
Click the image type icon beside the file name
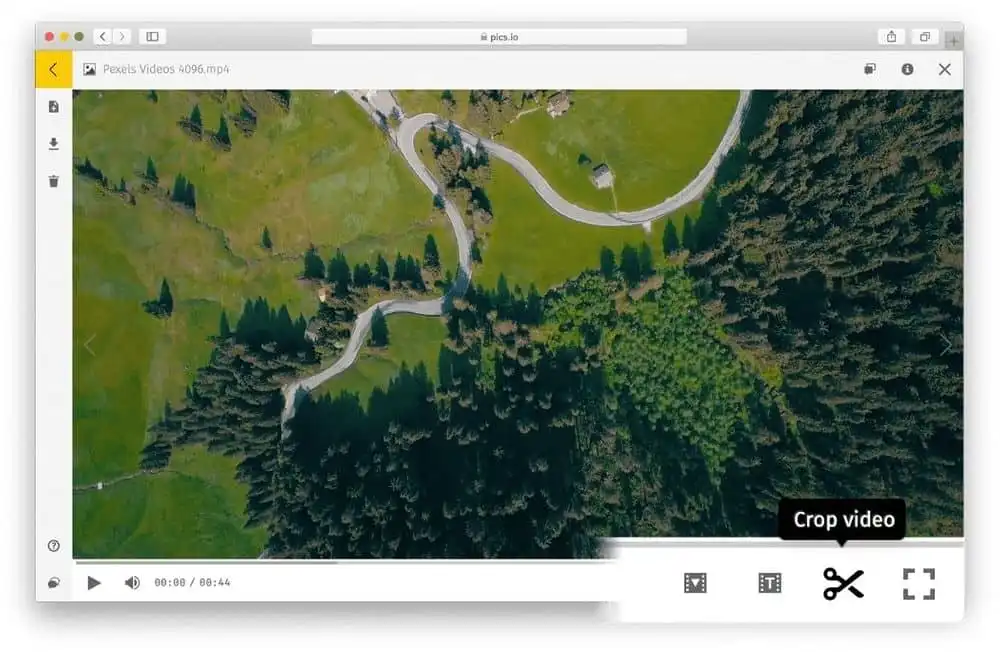[89, 69]
